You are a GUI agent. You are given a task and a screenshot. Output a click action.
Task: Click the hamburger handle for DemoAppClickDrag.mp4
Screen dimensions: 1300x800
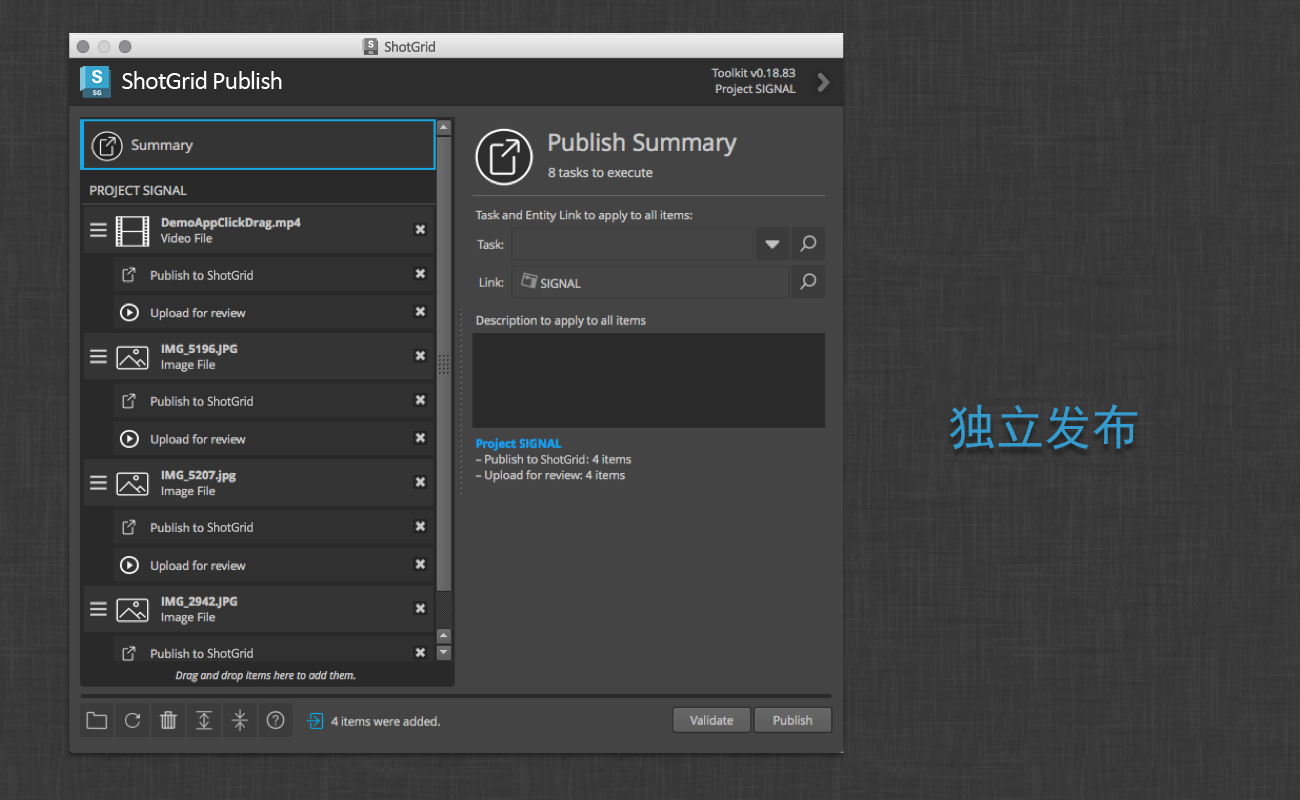[98, 230]
